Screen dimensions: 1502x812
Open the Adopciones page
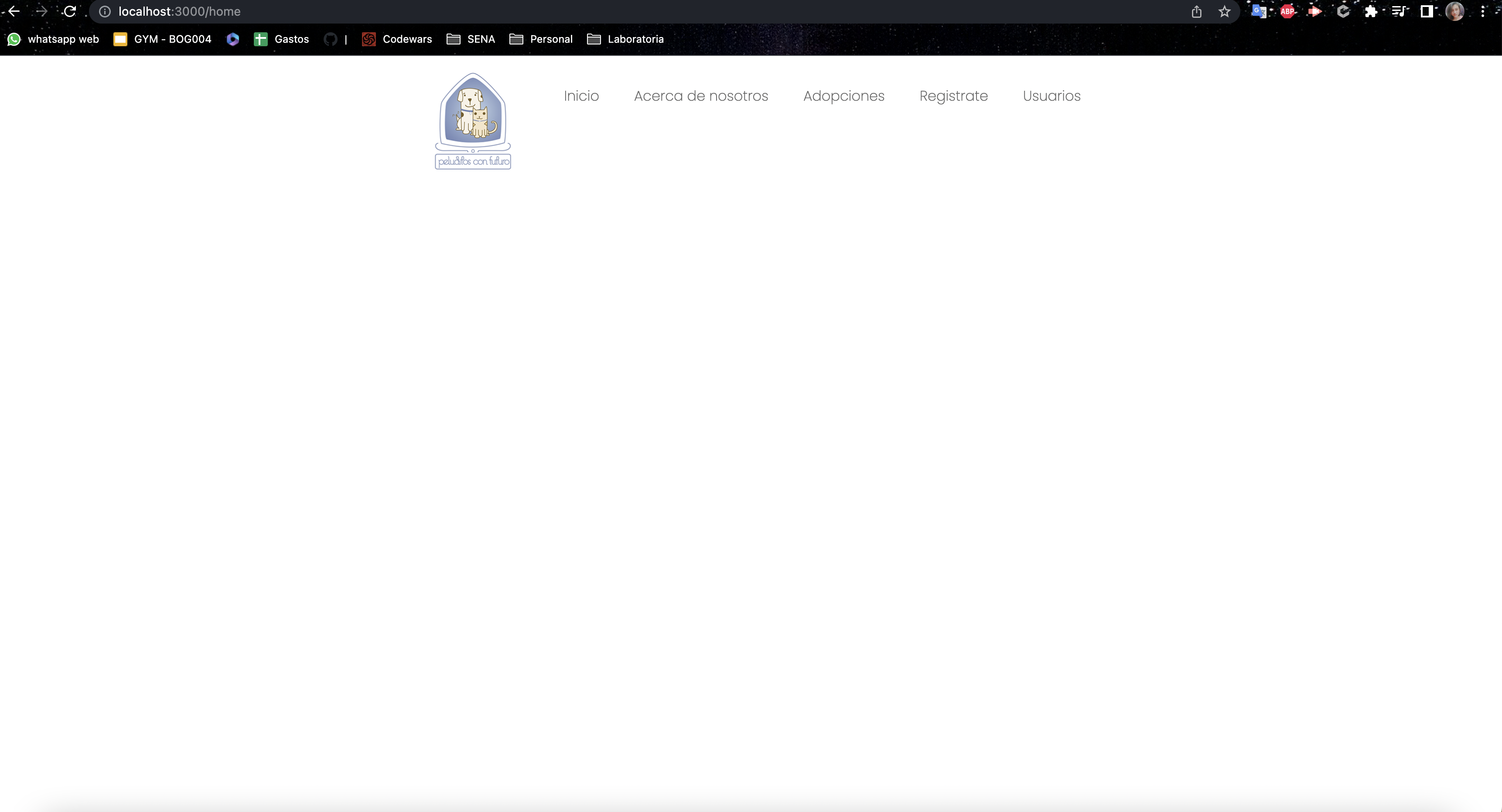tap(844, 96)
